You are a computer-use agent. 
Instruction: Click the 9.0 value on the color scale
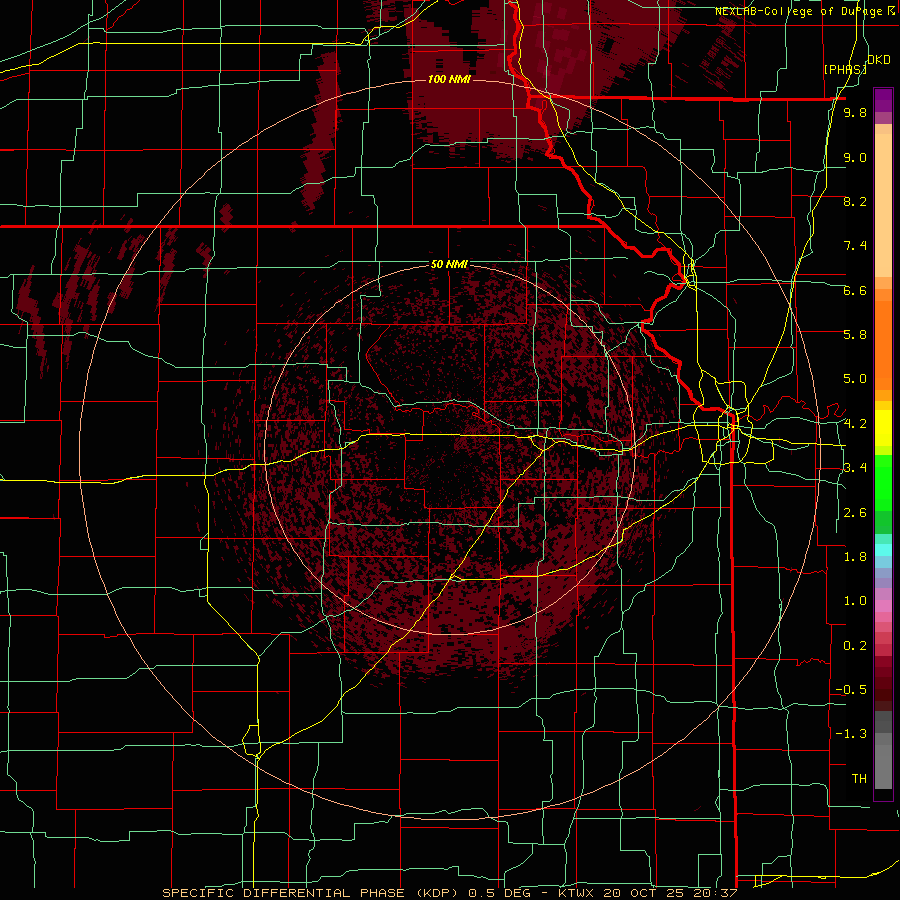coord(855,158)
